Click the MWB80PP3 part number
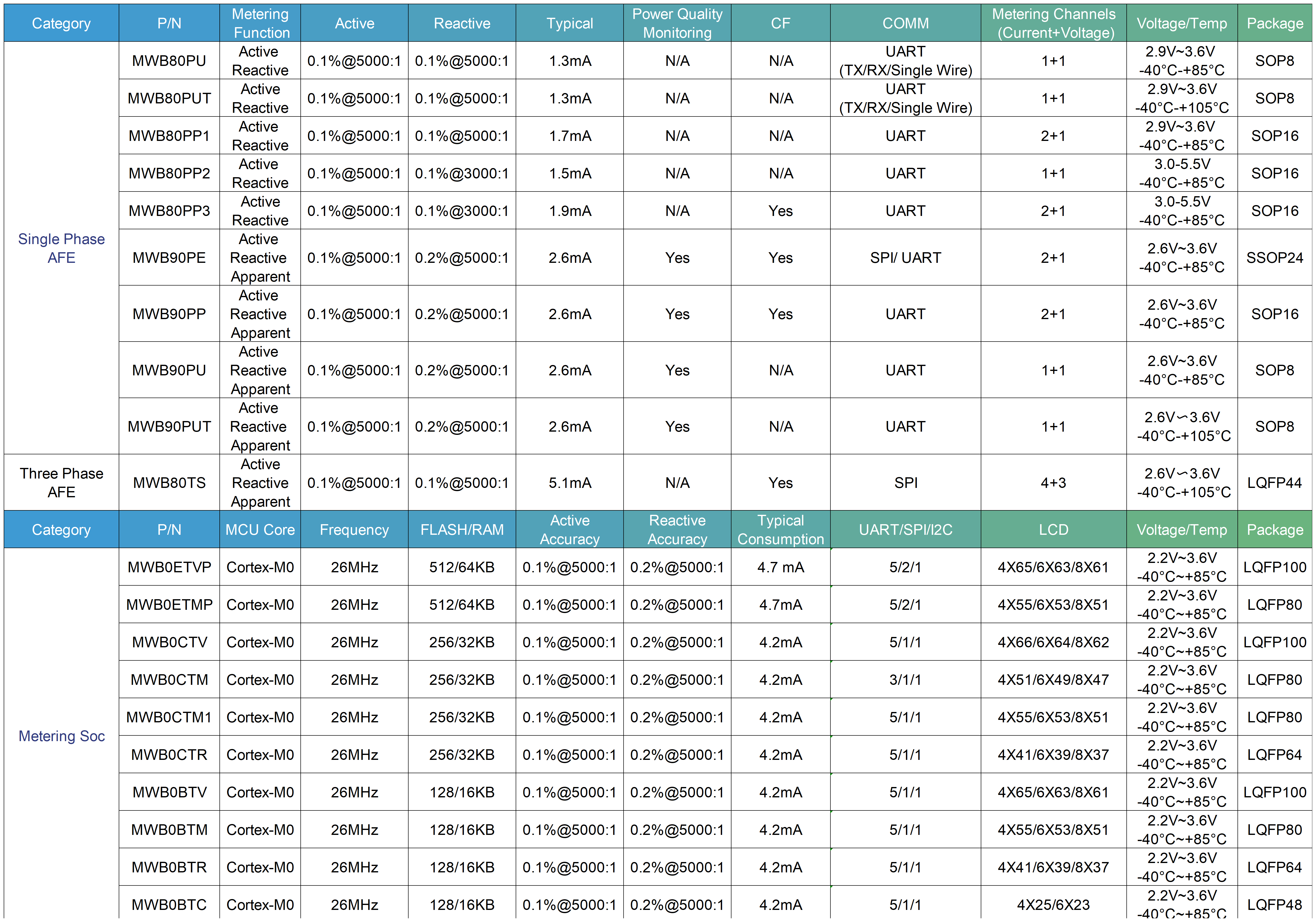This screenshot has height=922, width=1316. [169, 211]
